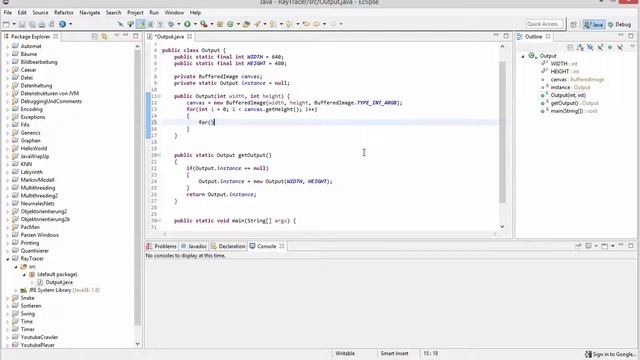Open the Project menu
This screenshot has height=360, width=640.
135,13
